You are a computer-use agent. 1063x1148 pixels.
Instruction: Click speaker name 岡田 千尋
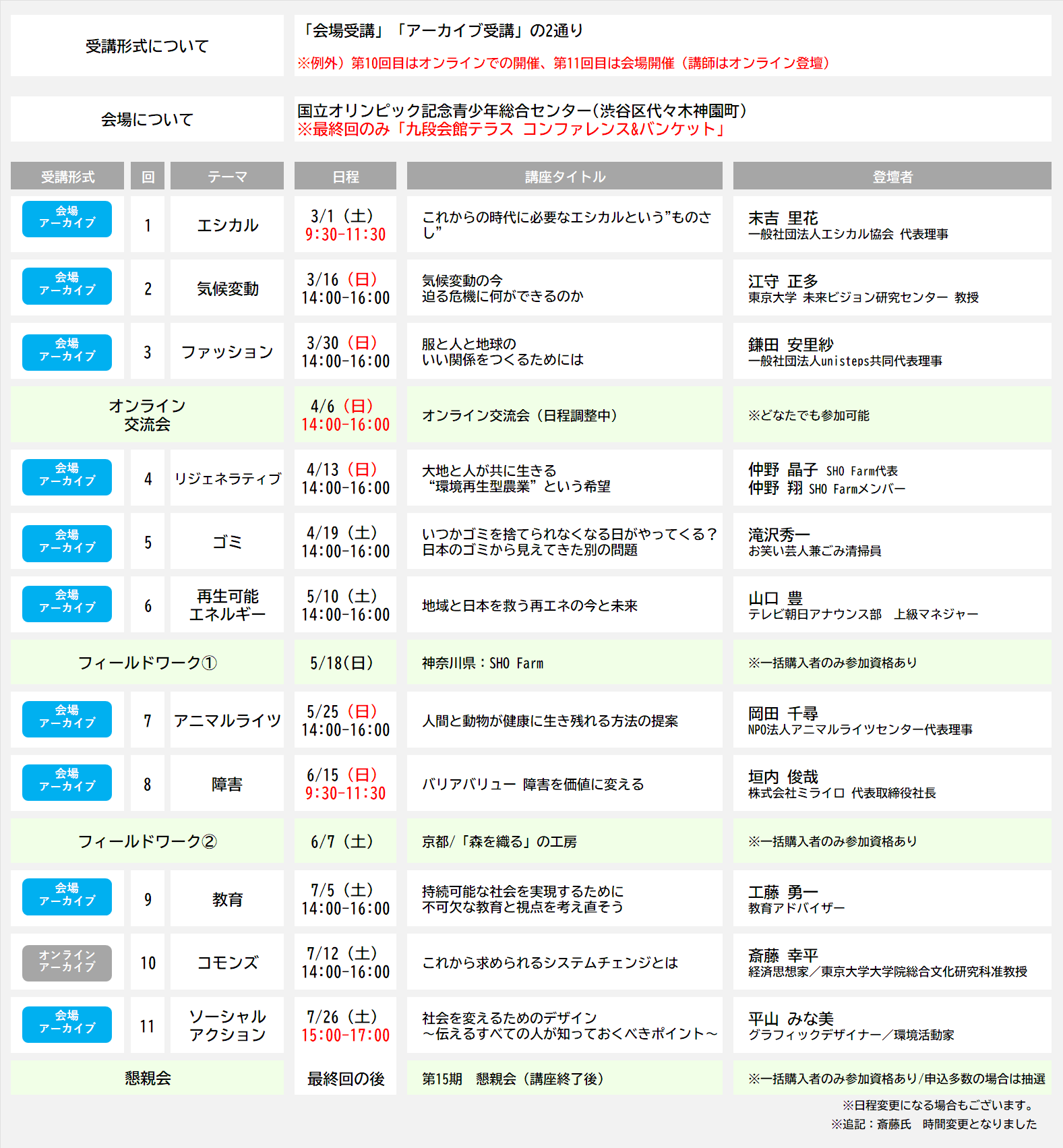coord(783,713)
